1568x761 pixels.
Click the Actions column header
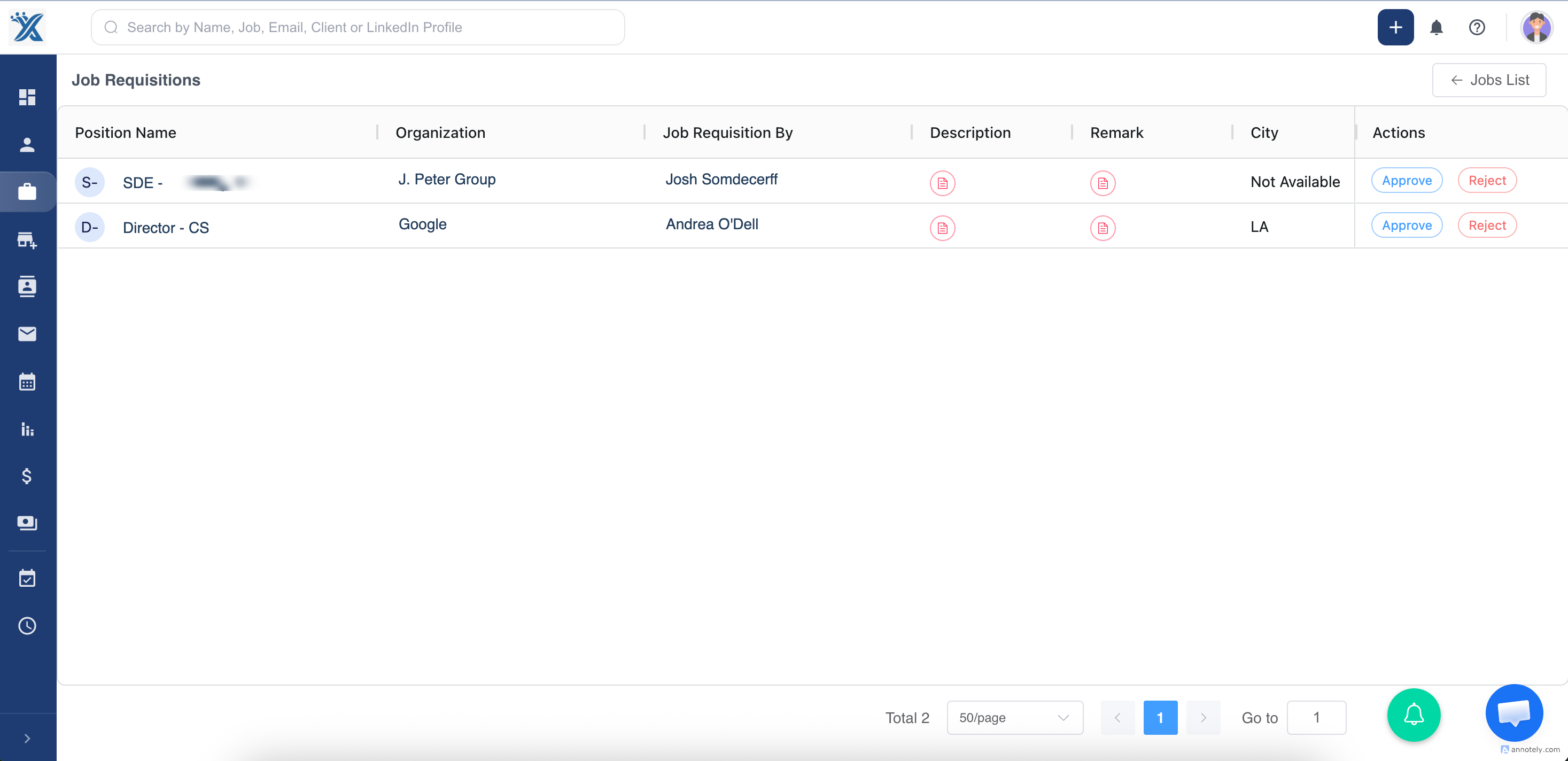coord(1398,133)
